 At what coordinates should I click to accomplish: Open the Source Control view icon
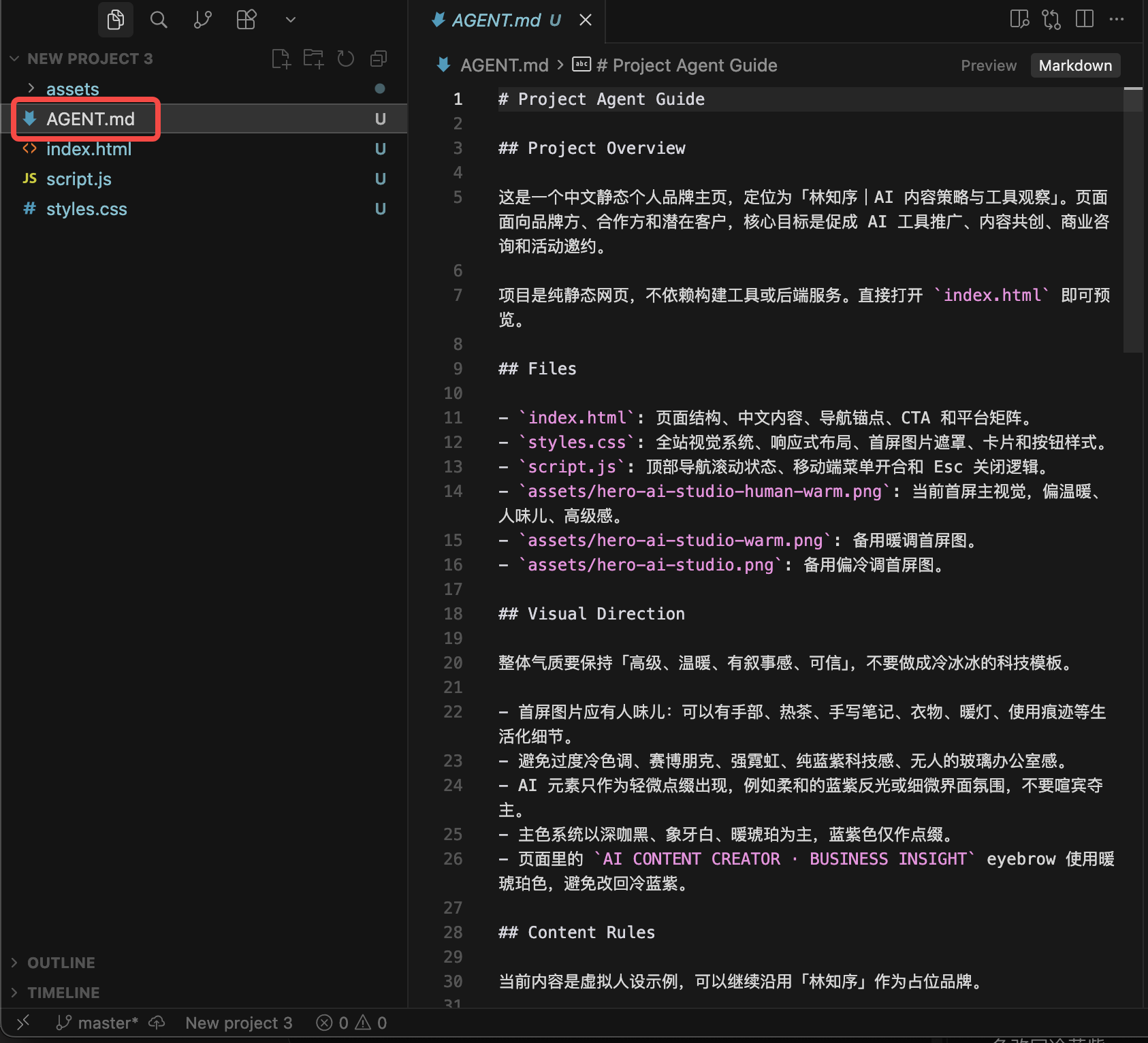(202, 20)
